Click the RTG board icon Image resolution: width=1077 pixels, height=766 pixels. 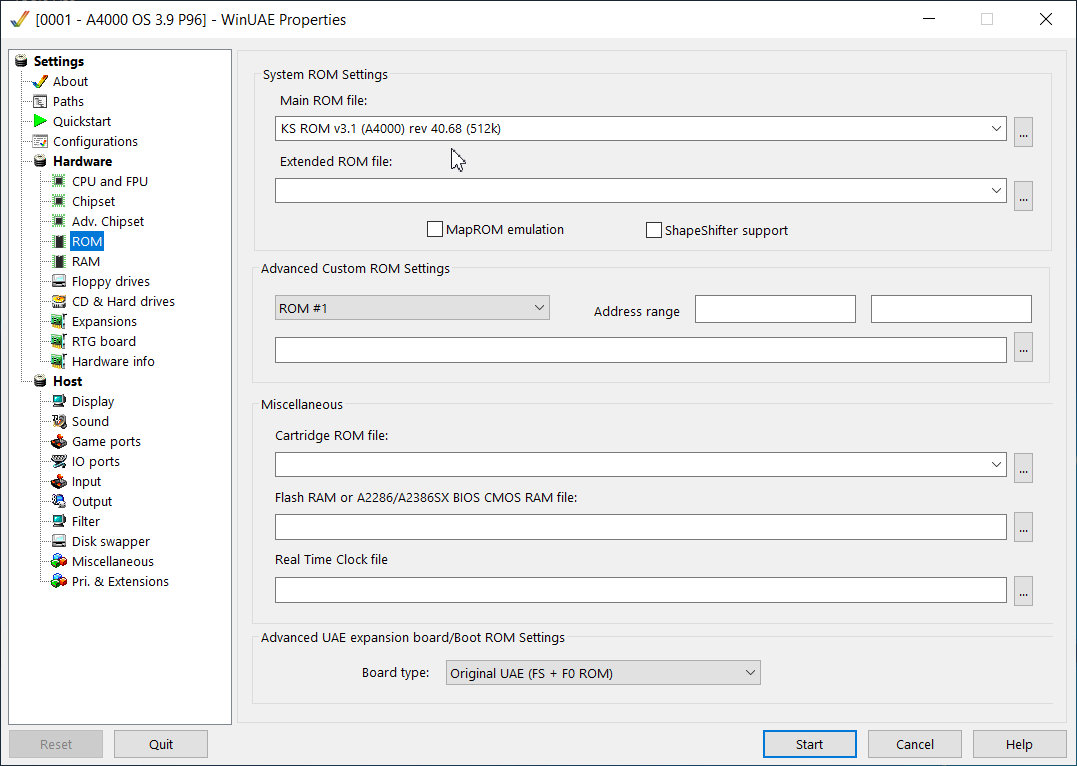point(59,341)
